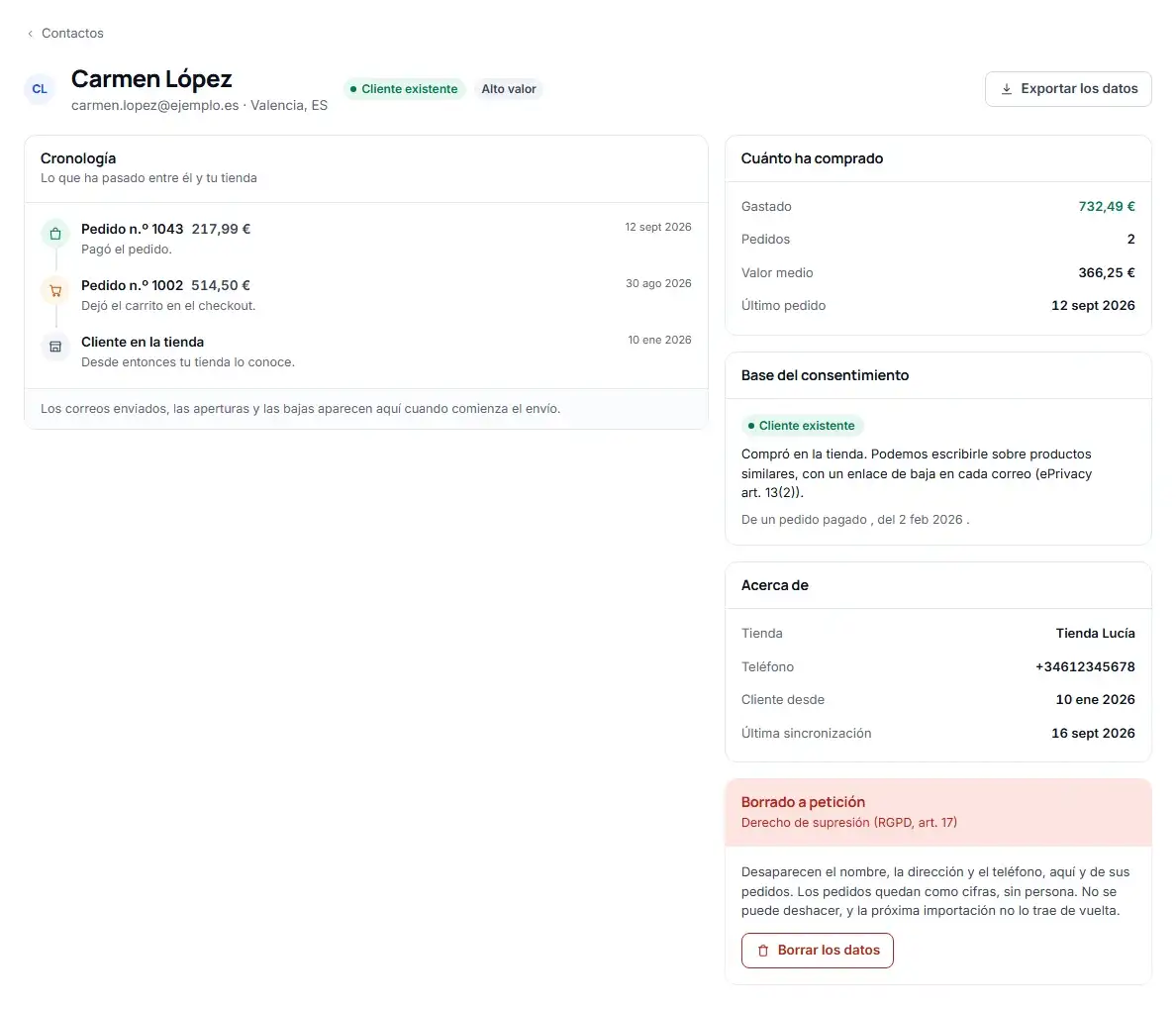Click the trash icon in Borrar los datos

(763, 951)
